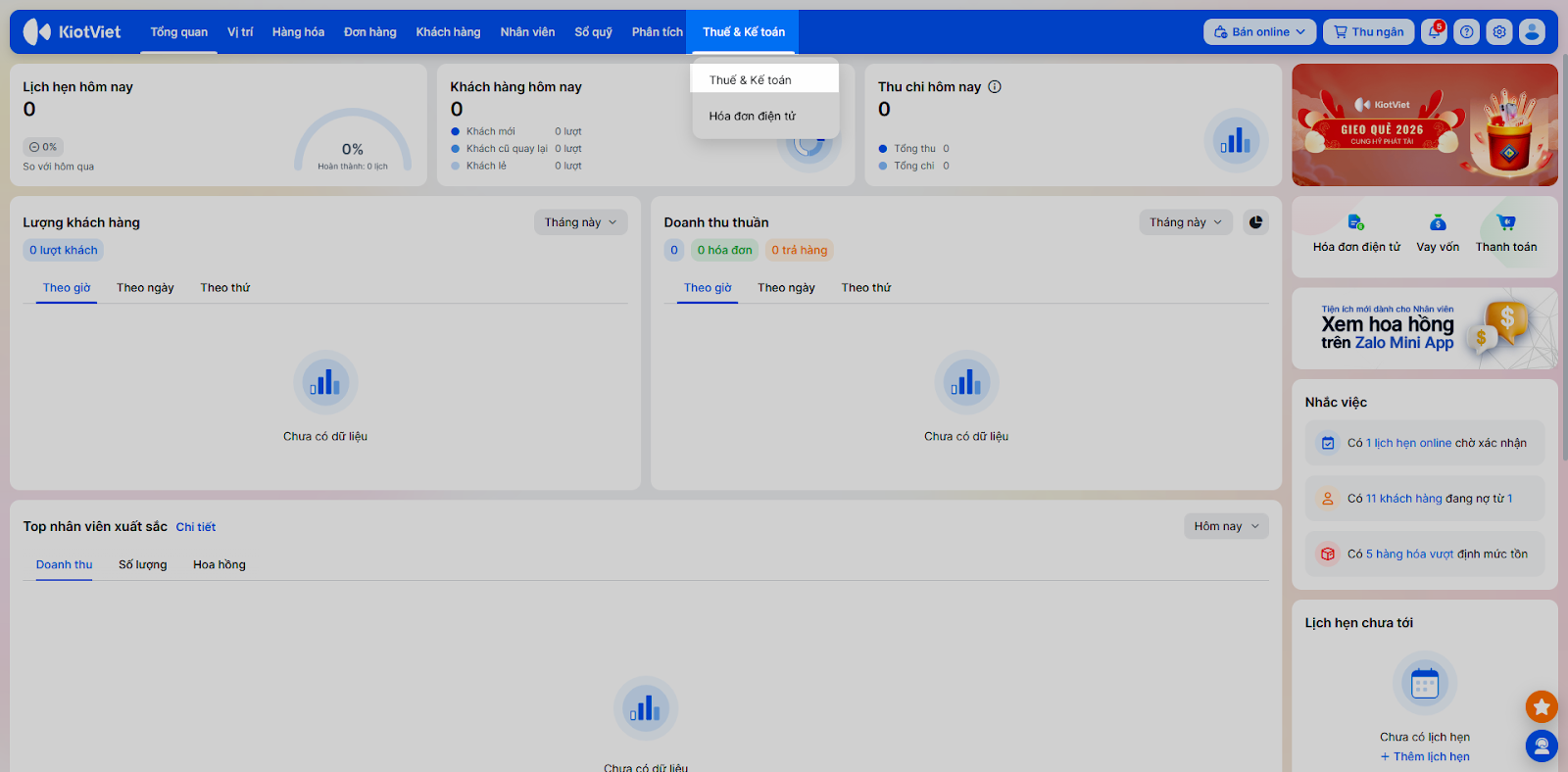This screenshot has width=1568, height=772.
Task: Open the Thanh toán shortcut icon
Action: [1506, 222]
